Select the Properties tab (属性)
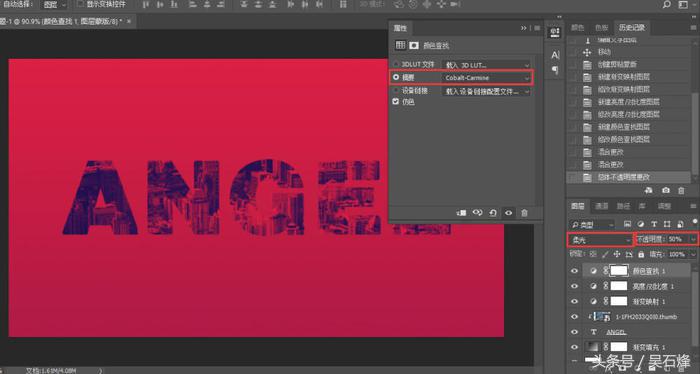Screen dimensions: 700x374 [400, 28]
